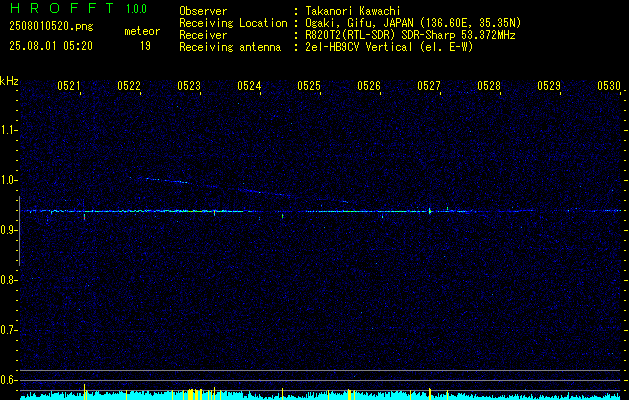Click the 0.8 kHz axis label
This screenshot has width=629, height=400.
(x=8, y=280)
